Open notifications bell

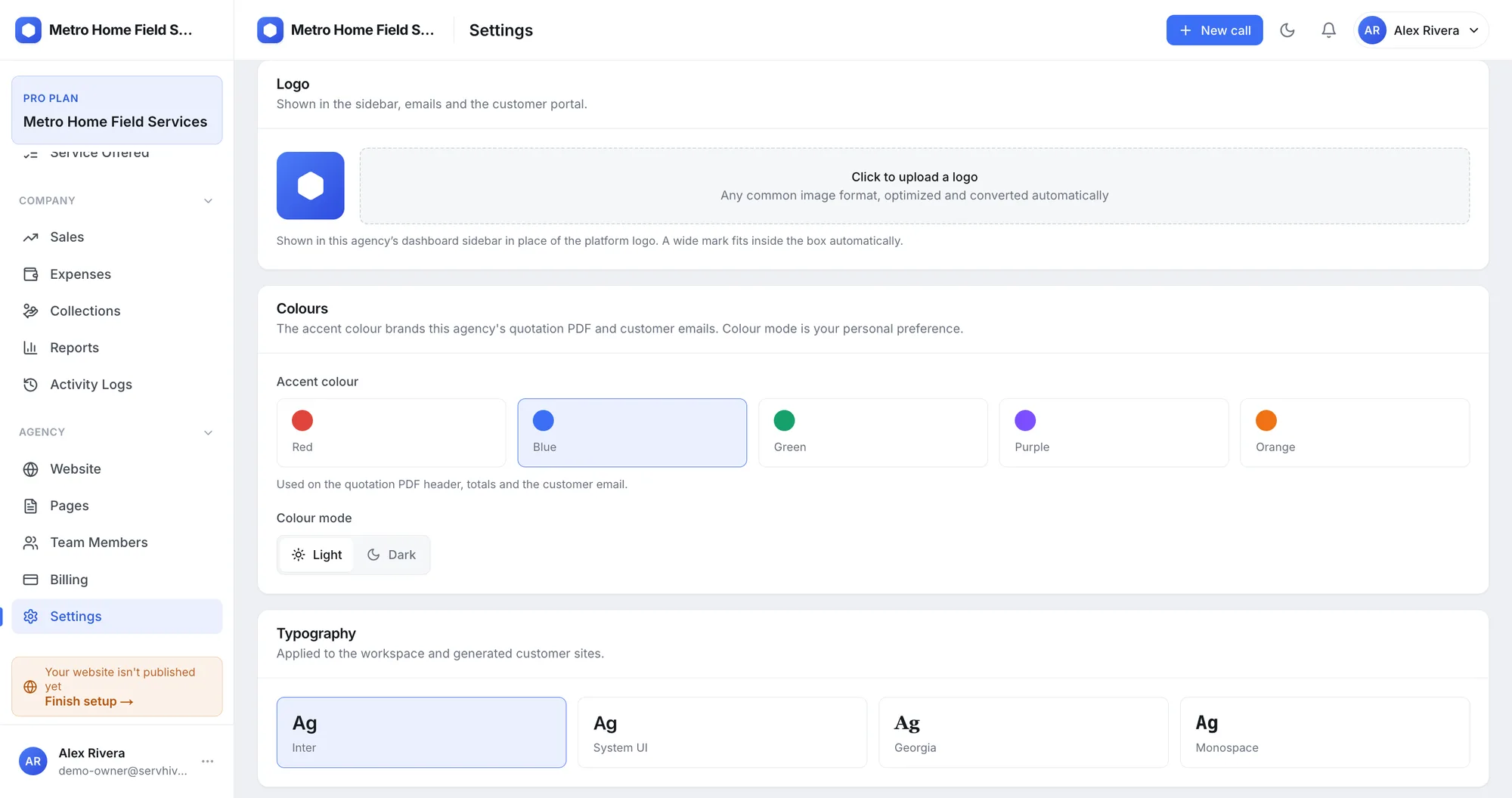(x=1328, y=30)
